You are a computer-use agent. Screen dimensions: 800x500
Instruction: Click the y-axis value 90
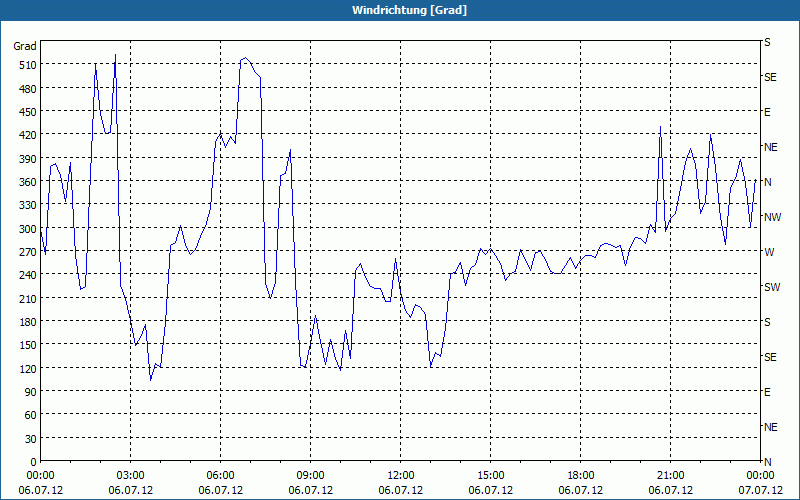(30, 392)
